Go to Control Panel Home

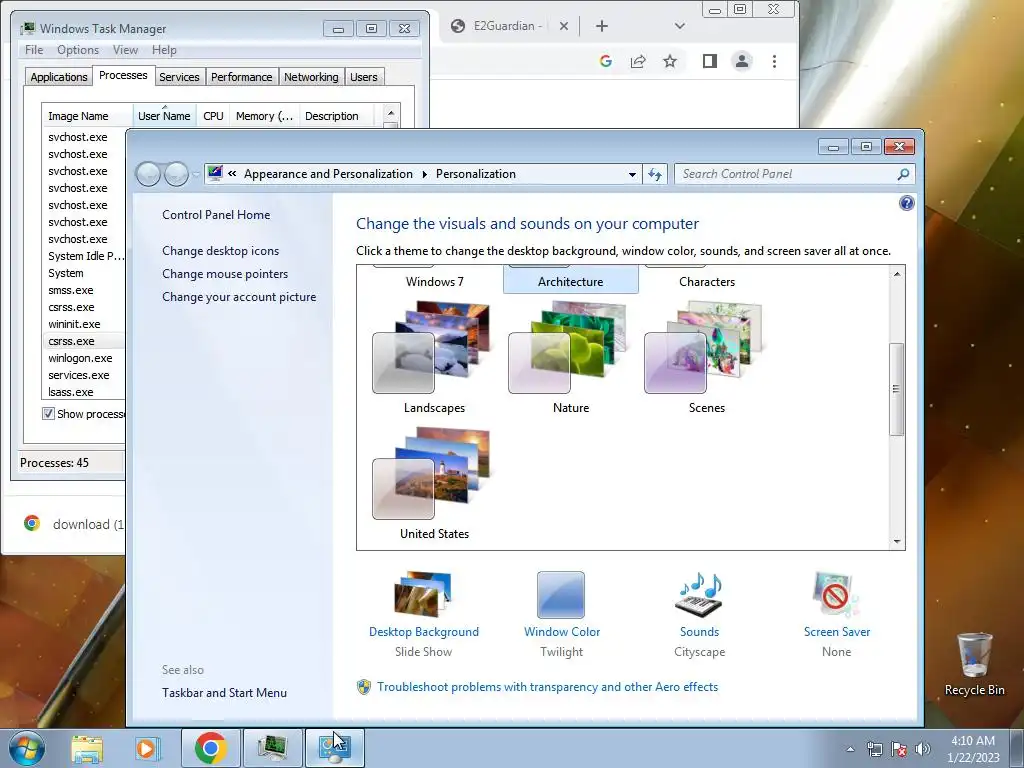click(216, 215)
